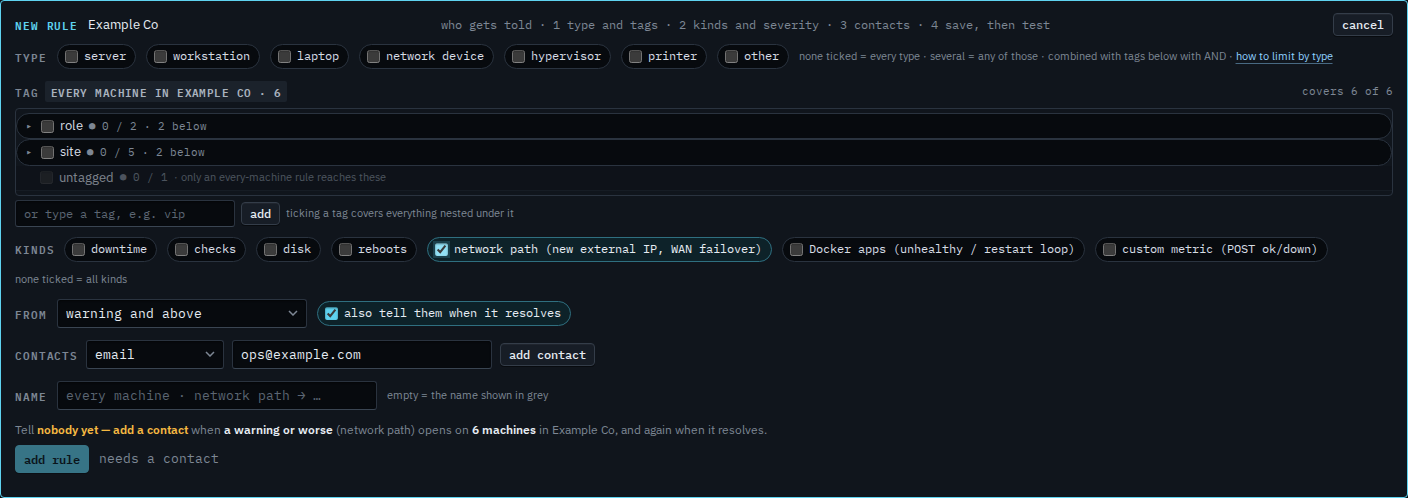Tick the workstation type checkbox
This screenshot has width=1408, height=498.
160,57
